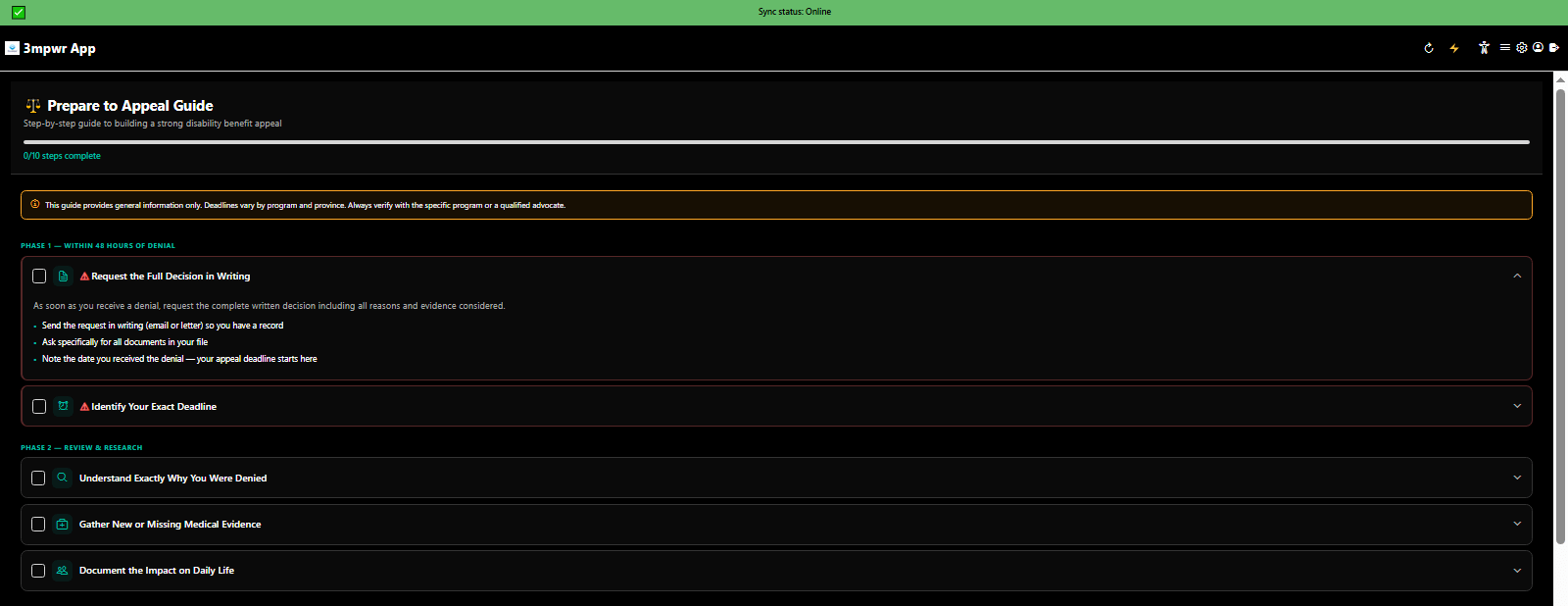Click the refresh icon in header

(1429, 48)
